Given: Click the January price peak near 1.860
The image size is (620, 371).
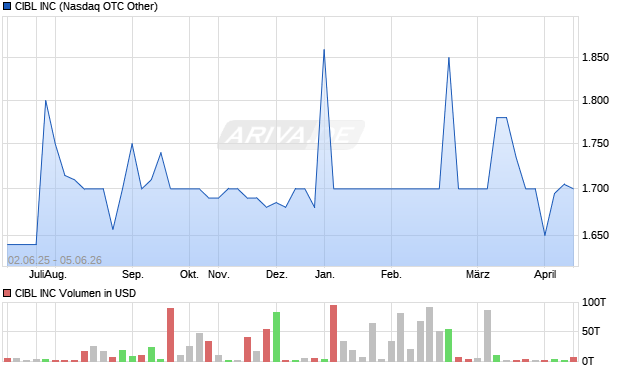Looking at the screenshot, I should pyautogui.click(x=324, y=50).
